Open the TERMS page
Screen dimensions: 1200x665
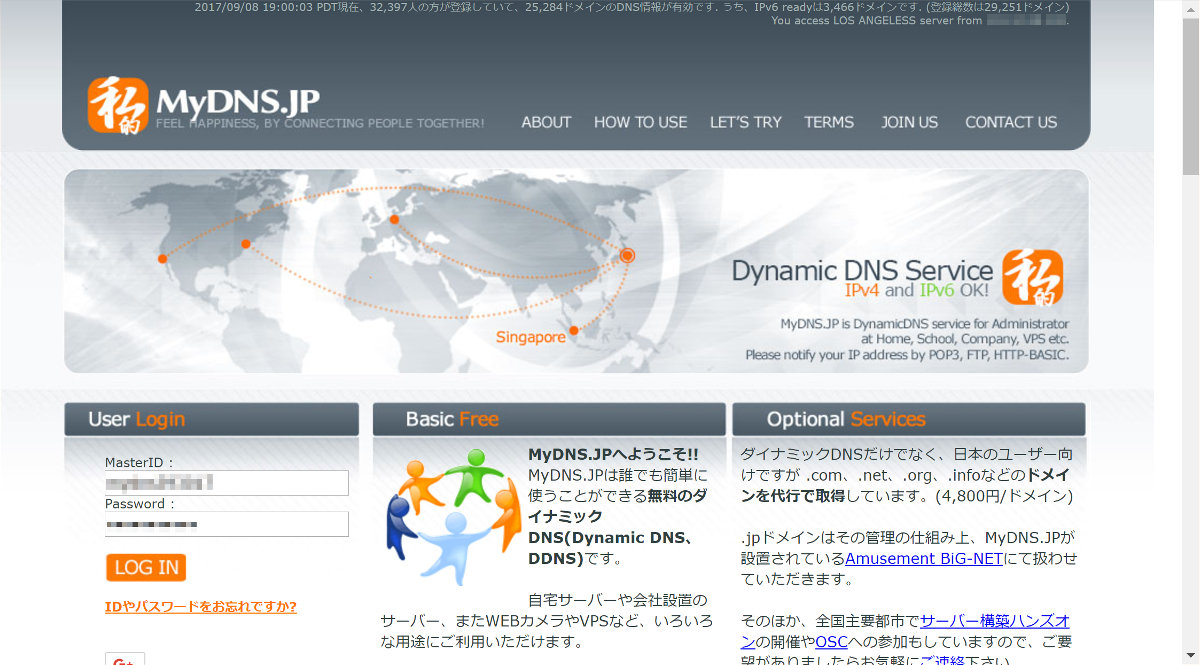tap(829, 122)
